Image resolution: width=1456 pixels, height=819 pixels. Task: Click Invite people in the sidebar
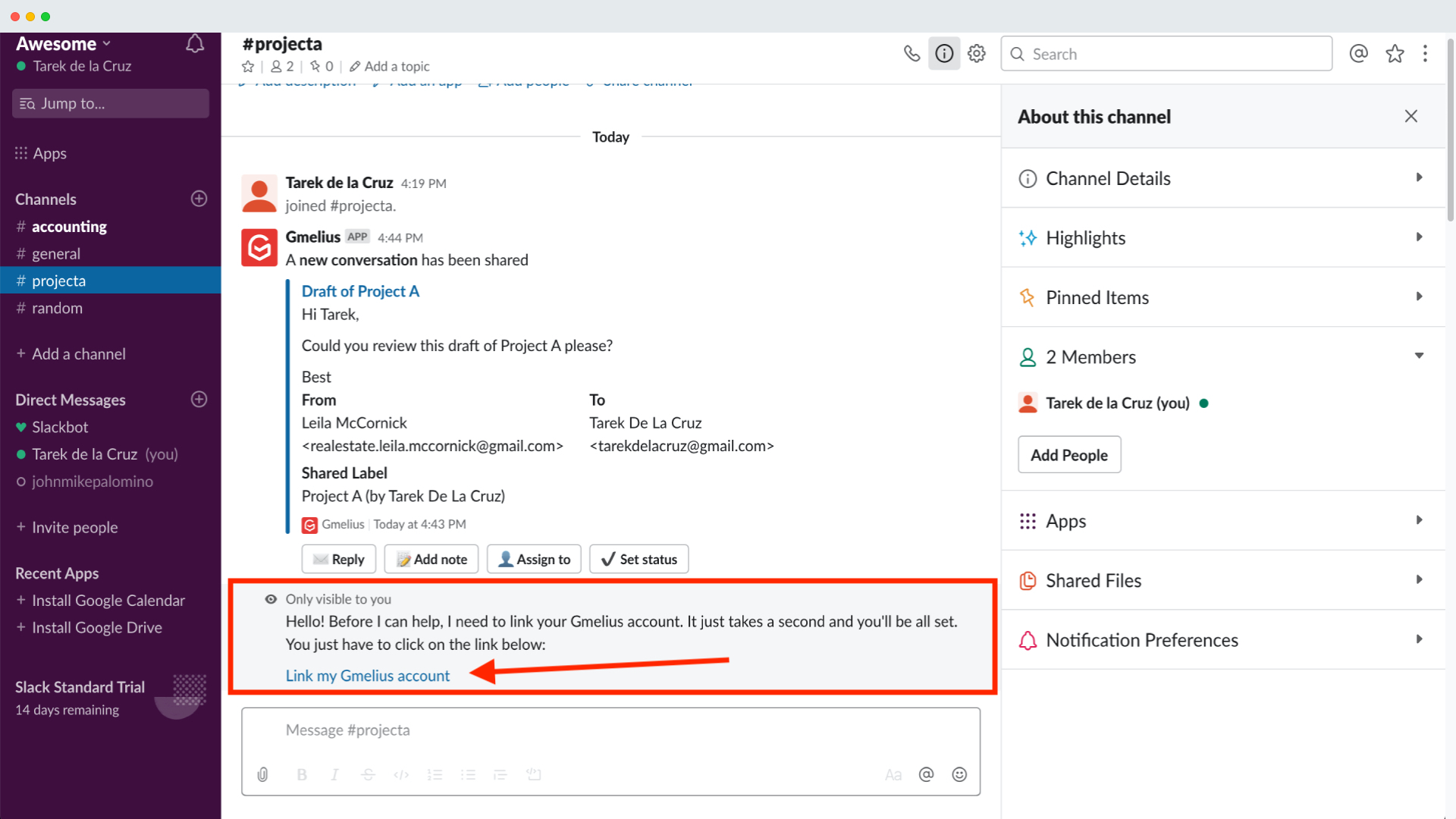(67, 527)
